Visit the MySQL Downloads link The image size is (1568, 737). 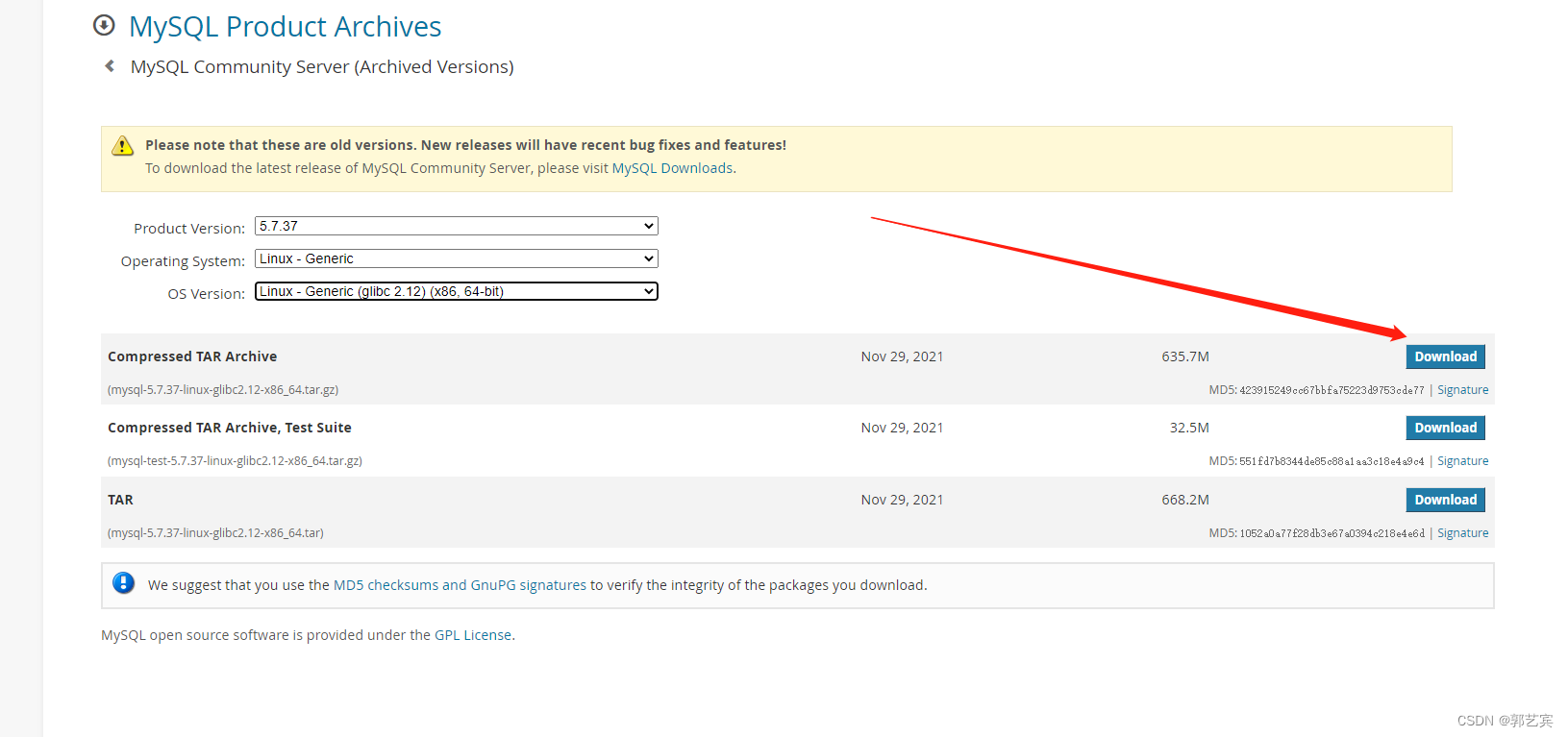point(673,168)
